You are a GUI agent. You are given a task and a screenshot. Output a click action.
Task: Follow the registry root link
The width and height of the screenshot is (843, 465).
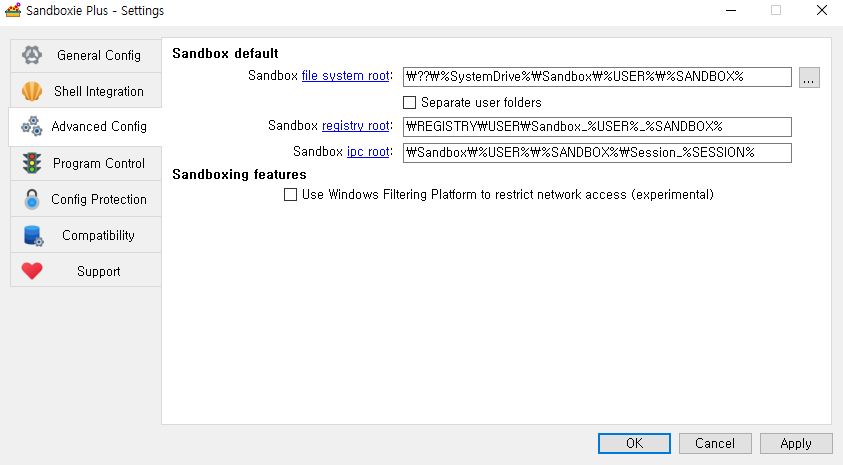[x=355, y=126]
